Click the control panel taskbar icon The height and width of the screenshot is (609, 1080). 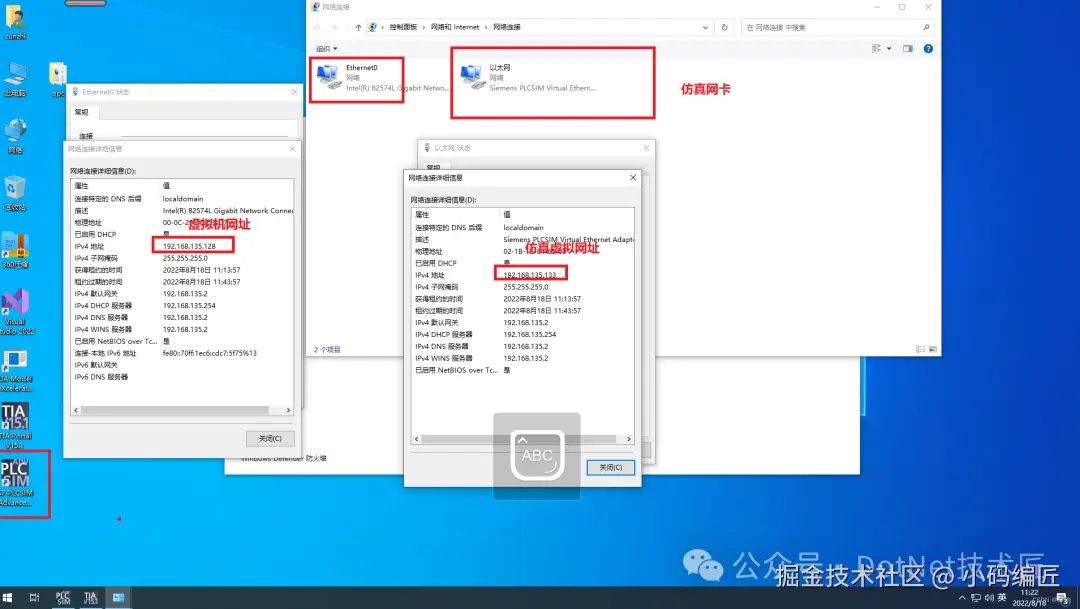click(118, 597)
